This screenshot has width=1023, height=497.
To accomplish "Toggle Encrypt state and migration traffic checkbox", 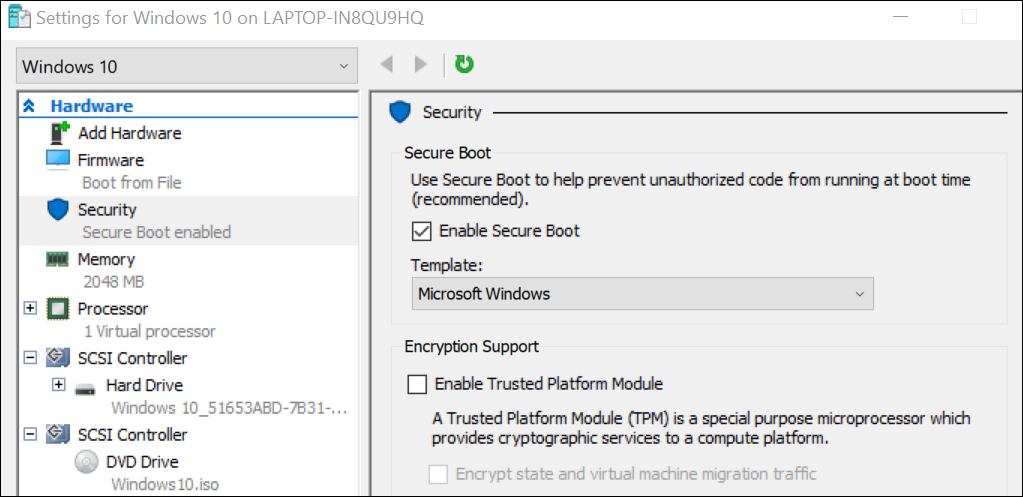I will 438,474.
